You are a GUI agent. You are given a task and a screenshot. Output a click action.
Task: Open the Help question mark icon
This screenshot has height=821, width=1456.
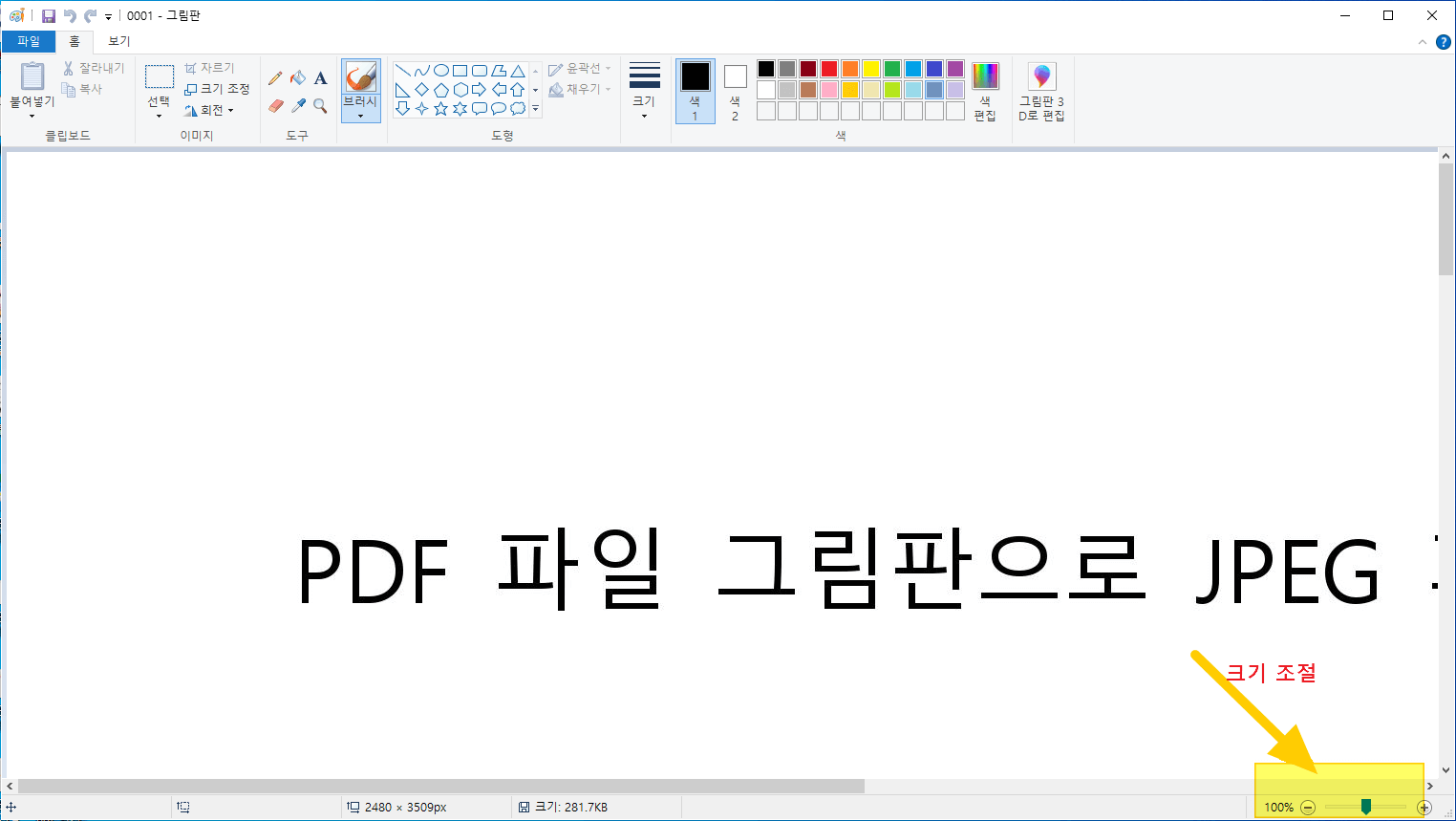tap(1443, 42)
